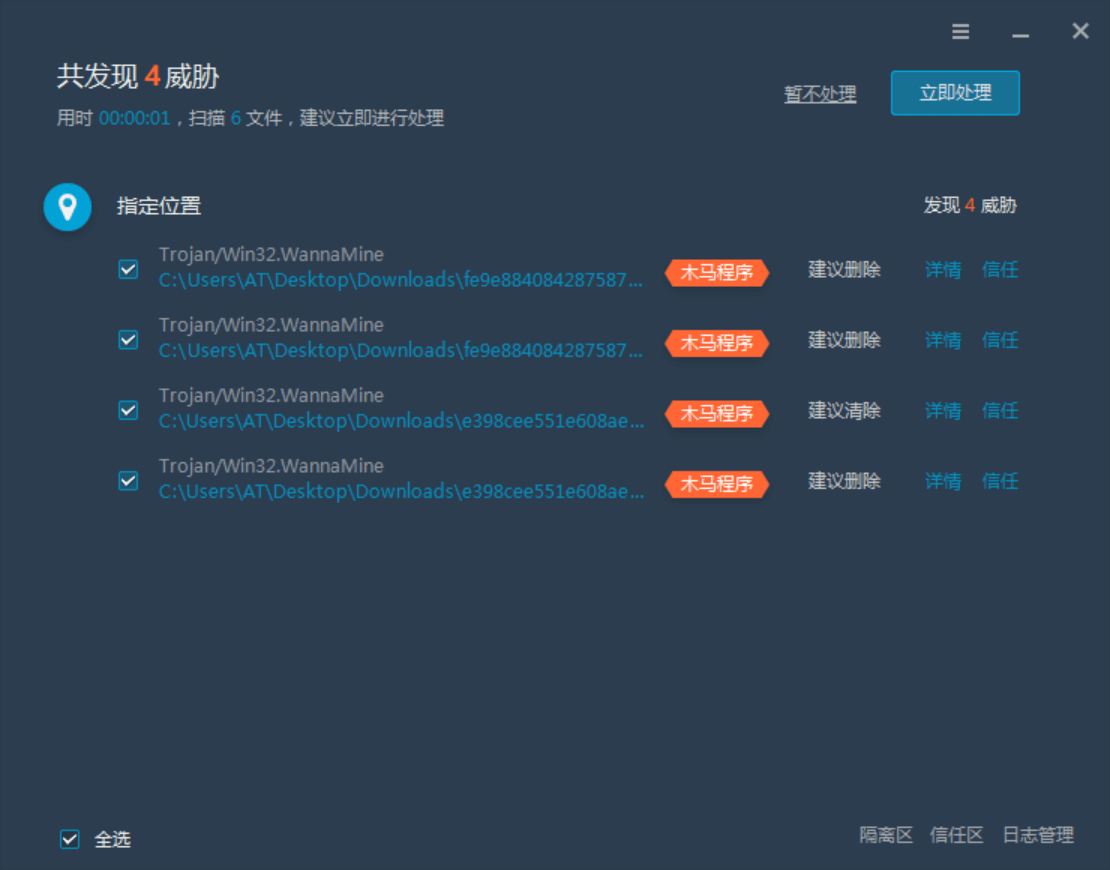
Task: Click 暂不处理 to skip handling
Action: click(x=820, y=93)
